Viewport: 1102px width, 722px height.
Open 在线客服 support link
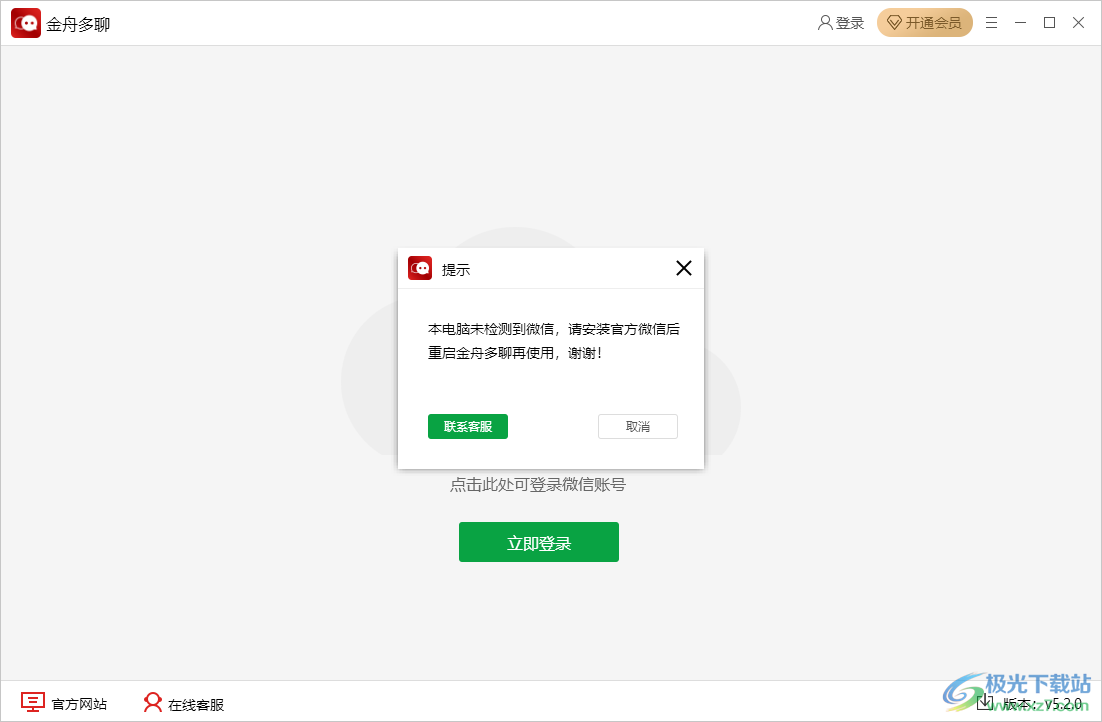tap(183, 703)
